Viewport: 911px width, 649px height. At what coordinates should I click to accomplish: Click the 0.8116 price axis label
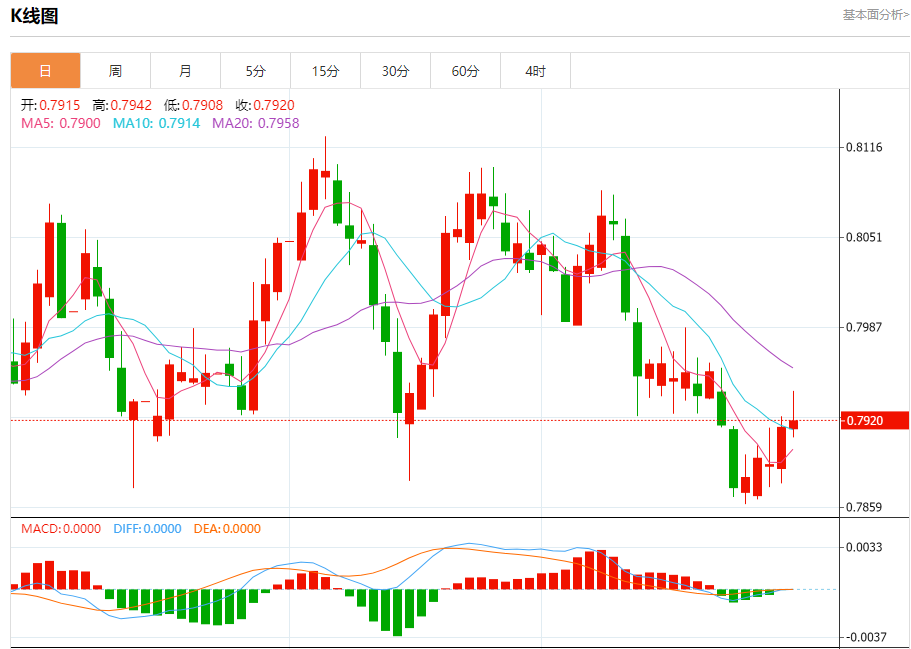click(x=863, y=147)
